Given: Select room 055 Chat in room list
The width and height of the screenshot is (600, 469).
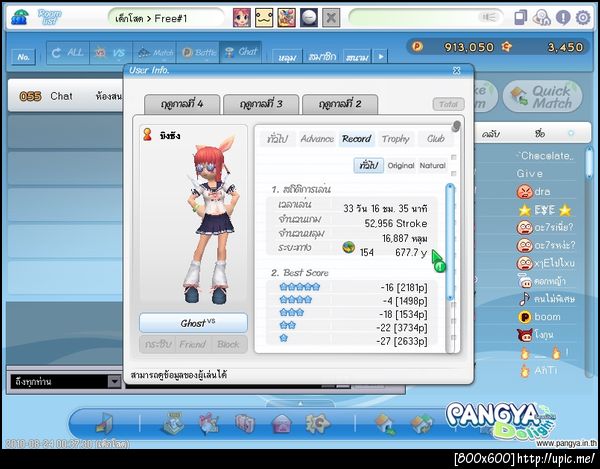Looking at the screenshot, I should pyautogui.click(x=66, y=96).
